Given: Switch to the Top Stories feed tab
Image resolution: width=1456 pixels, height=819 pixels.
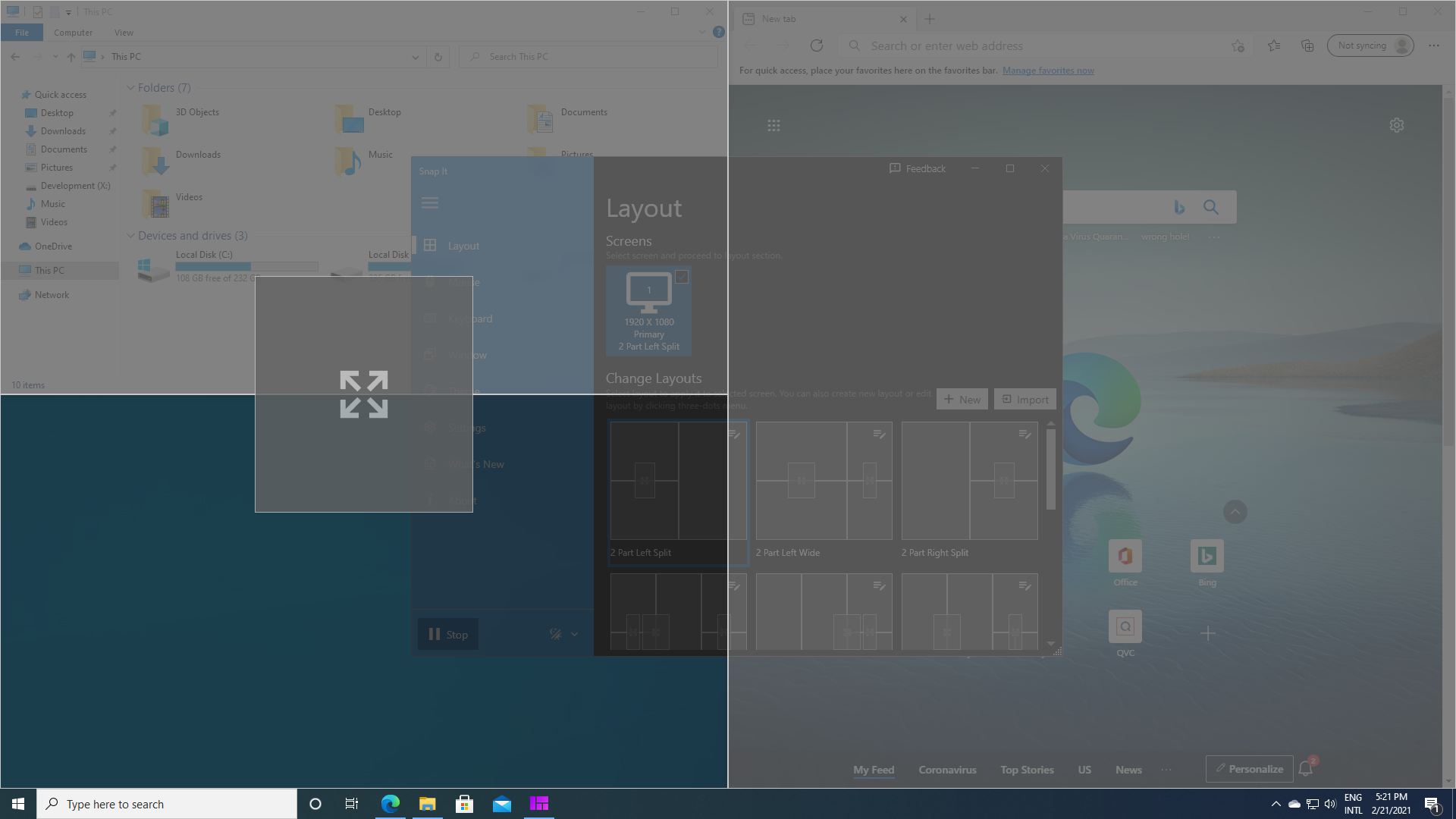Looking at the screenshot, I should click(1027, 770).
